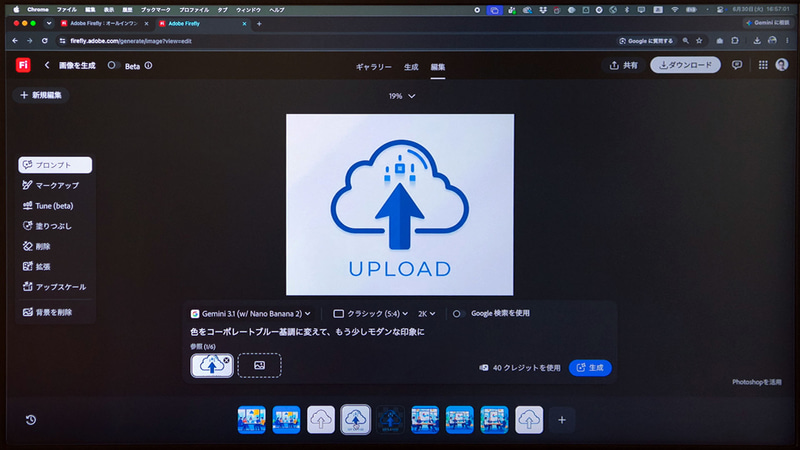Open the ファイル menu
The height and width of the screenshot is (450, 800).
66,10
